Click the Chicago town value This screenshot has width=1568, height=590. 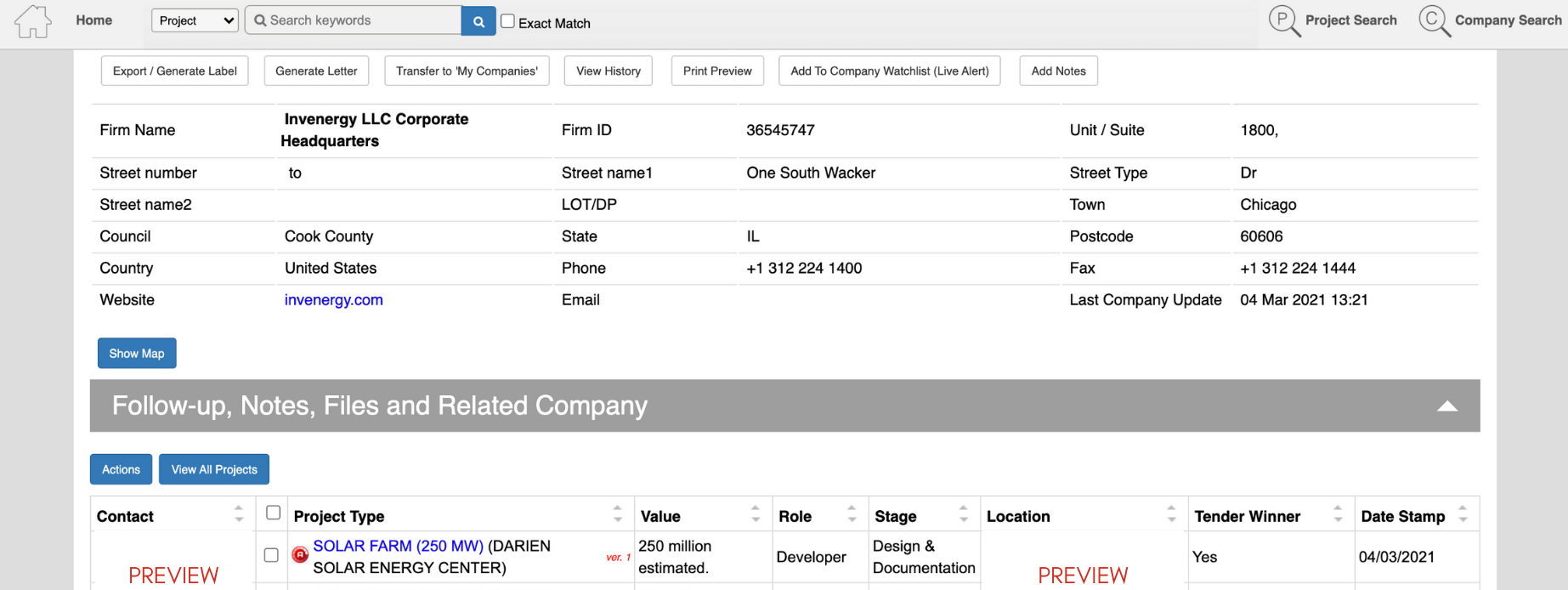tap(1268, 205)
